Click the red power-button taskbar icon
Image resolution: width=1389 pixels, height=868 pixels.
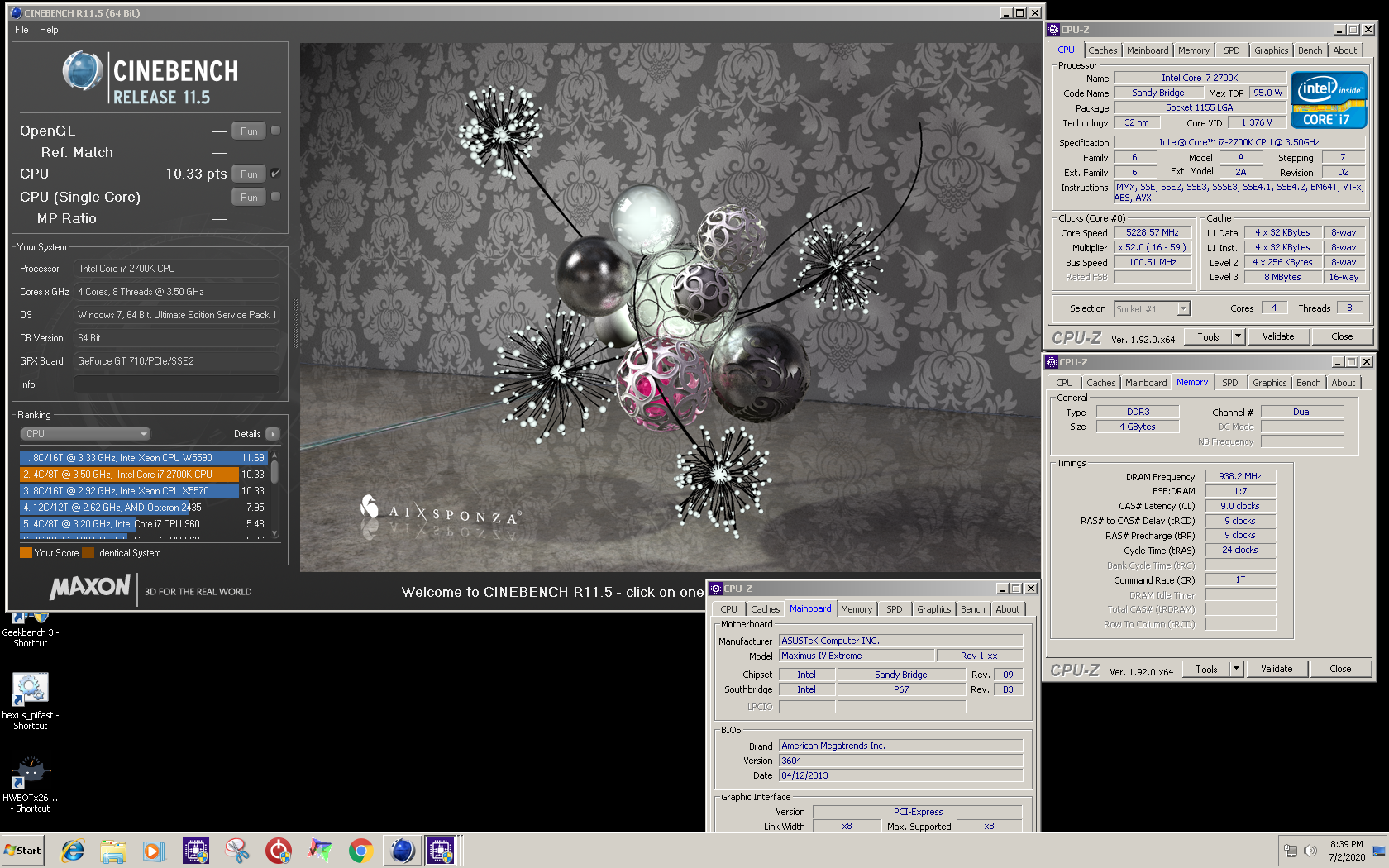(279, 850)
